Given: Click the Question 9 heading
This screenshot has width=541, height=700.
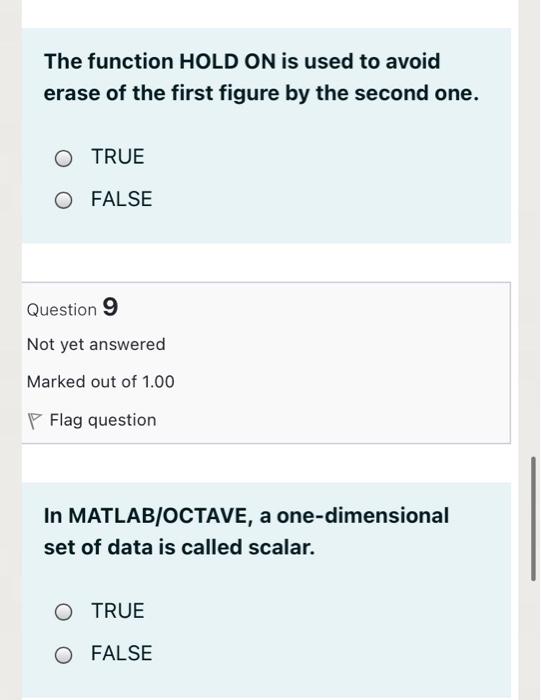Looking at the screenshot, I should coord(72,308).
